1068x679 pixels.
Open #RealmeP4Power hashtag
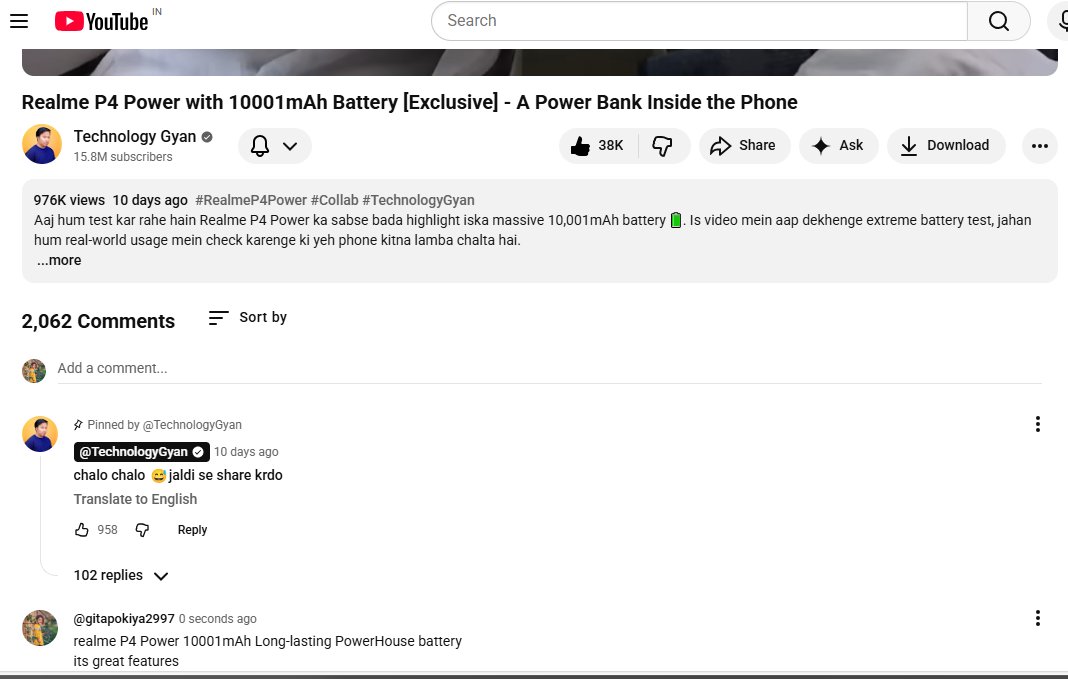(251, 200)
